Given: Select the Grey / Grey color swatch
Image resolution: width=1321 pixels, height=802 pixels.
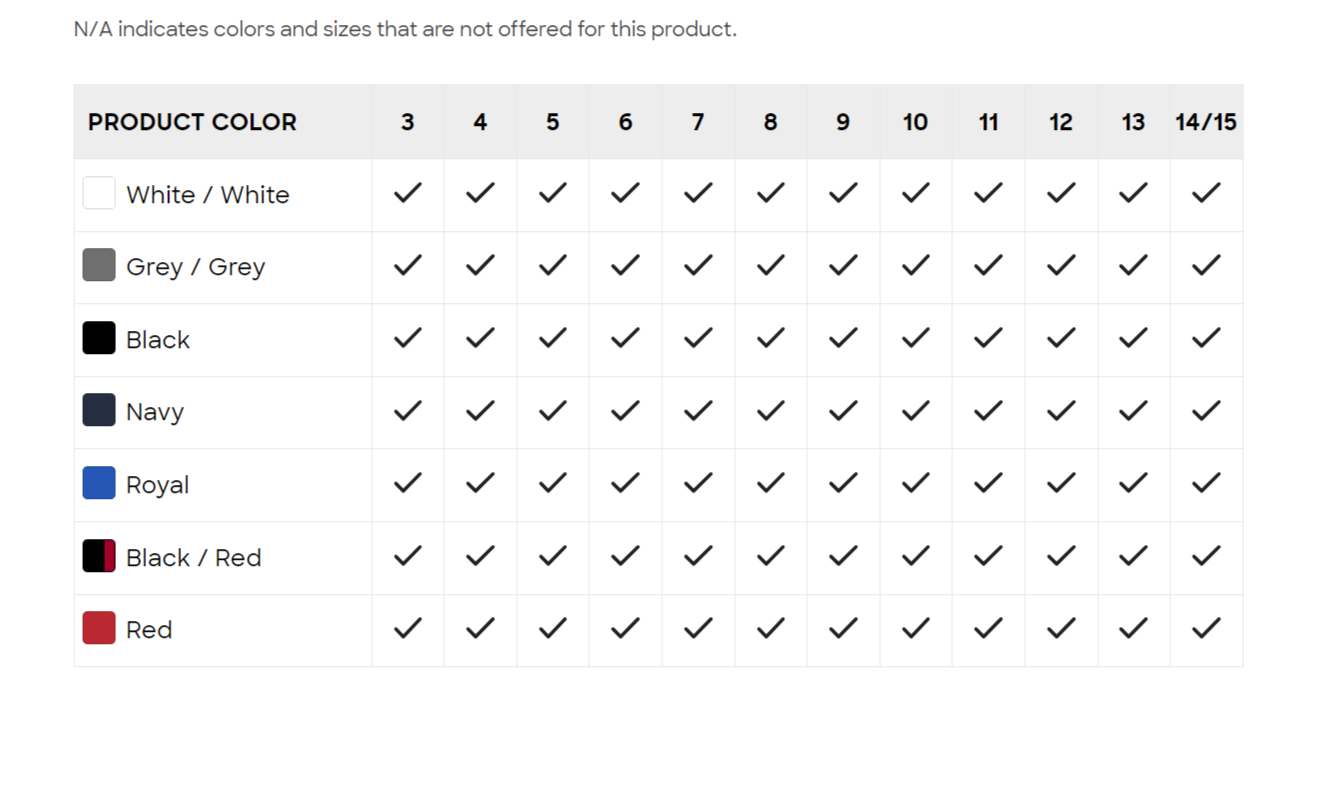Looking at the screenshot, I should (x=99, y=265).
